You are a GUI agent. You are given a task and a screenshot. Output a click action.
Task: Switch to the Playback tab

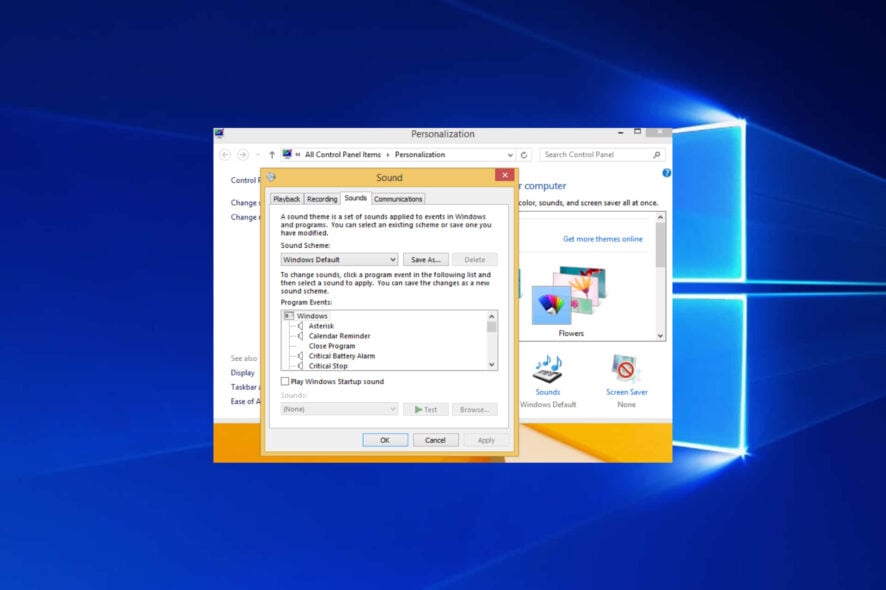pos(287,198)
